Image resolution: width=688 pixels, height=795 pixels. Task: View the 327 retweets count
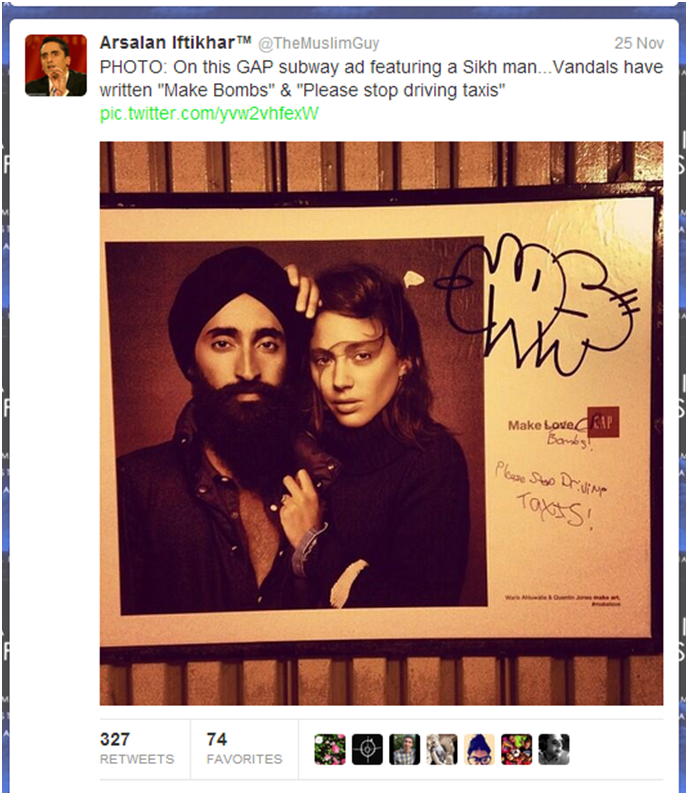[115, 739]
